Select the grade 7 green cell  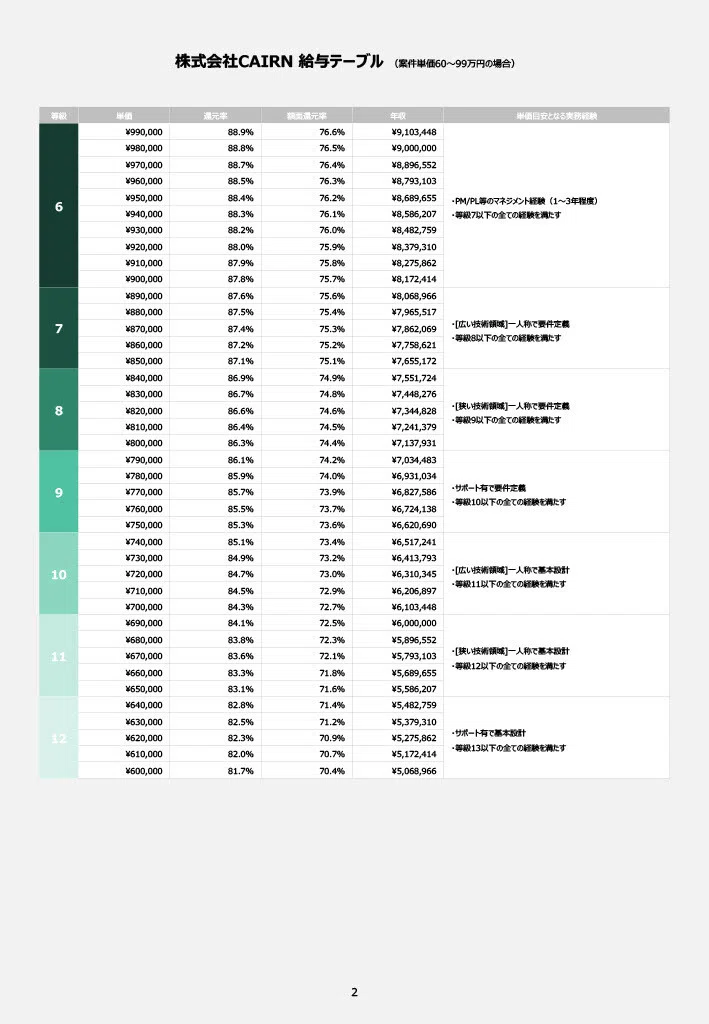point(59,328)
